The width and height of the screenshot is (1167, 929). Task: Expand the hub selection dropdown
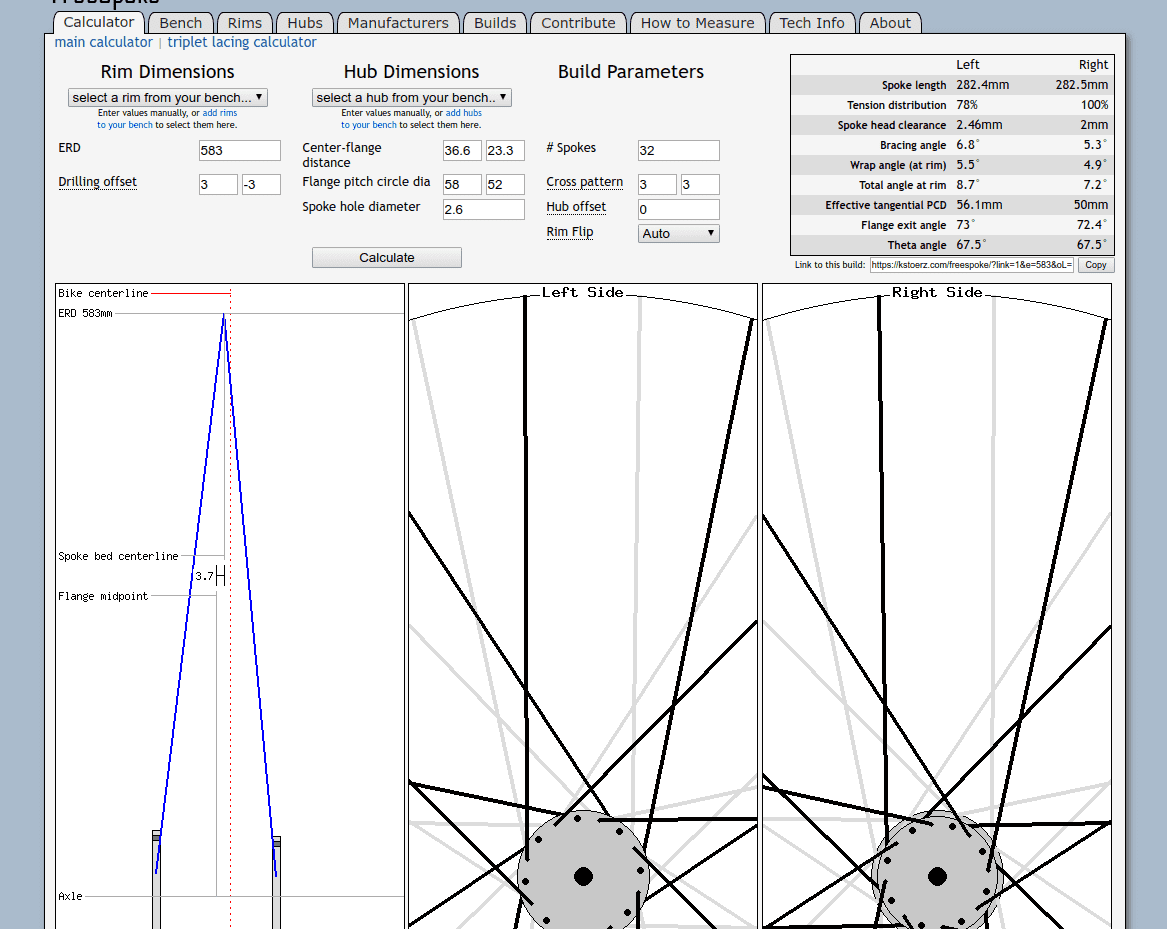pyautogui.click(x=411, y=98)
